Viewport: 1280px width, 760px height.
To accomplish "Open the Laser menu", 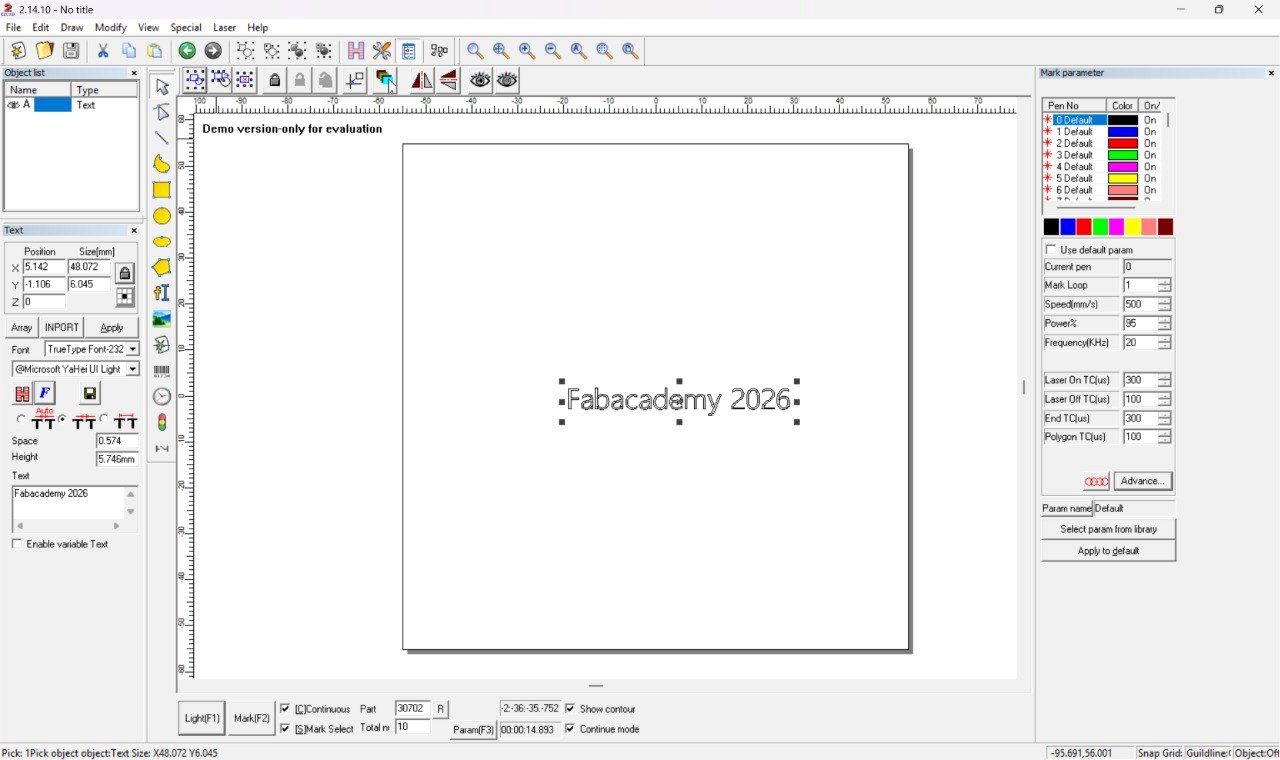I will (x=224, y=27).
